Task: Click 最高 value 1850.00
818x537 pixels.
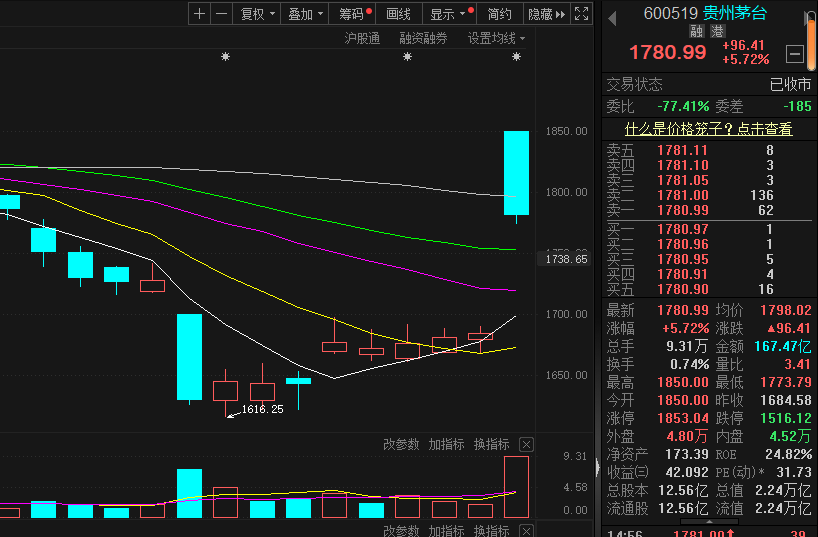Action: (682, 383)
